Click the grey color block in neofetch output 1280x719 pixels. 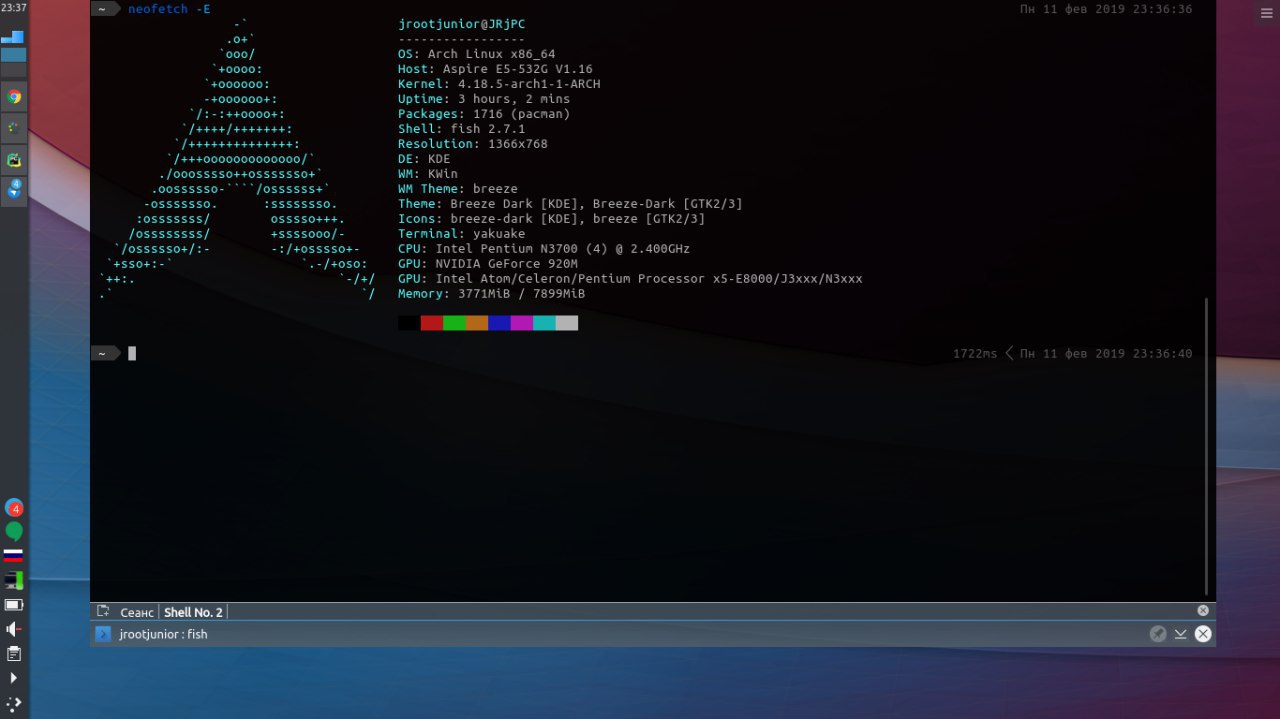point(567,323)
